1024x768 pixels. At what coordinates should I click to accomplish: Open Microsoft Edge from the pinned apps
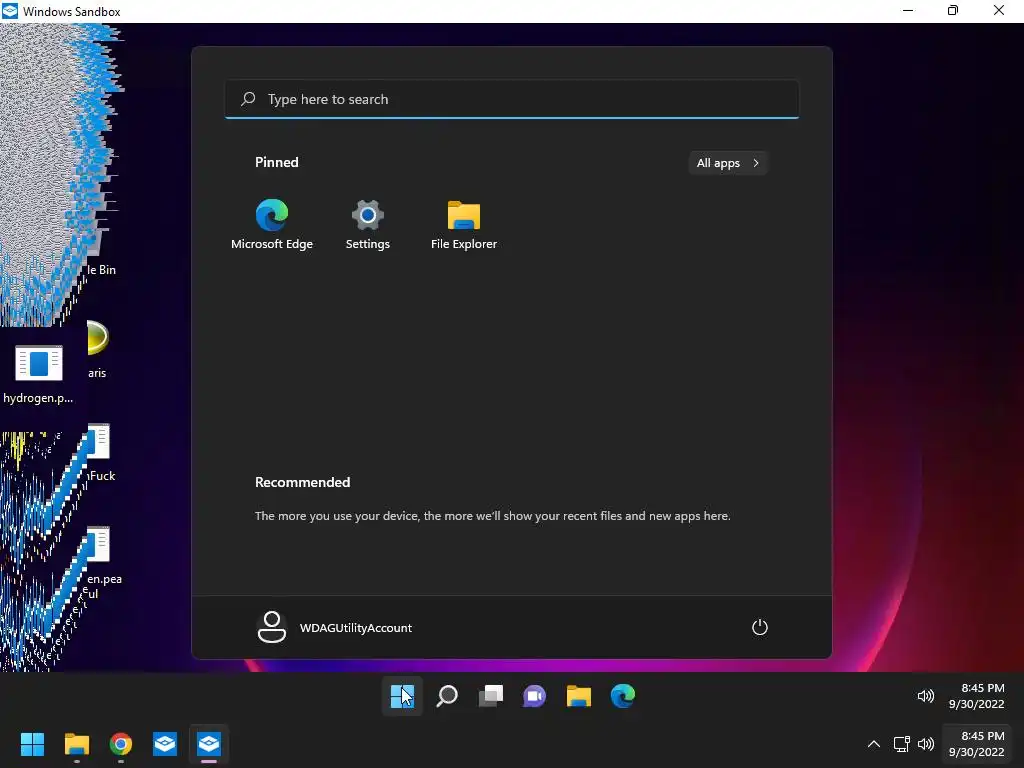pos(272,225)
